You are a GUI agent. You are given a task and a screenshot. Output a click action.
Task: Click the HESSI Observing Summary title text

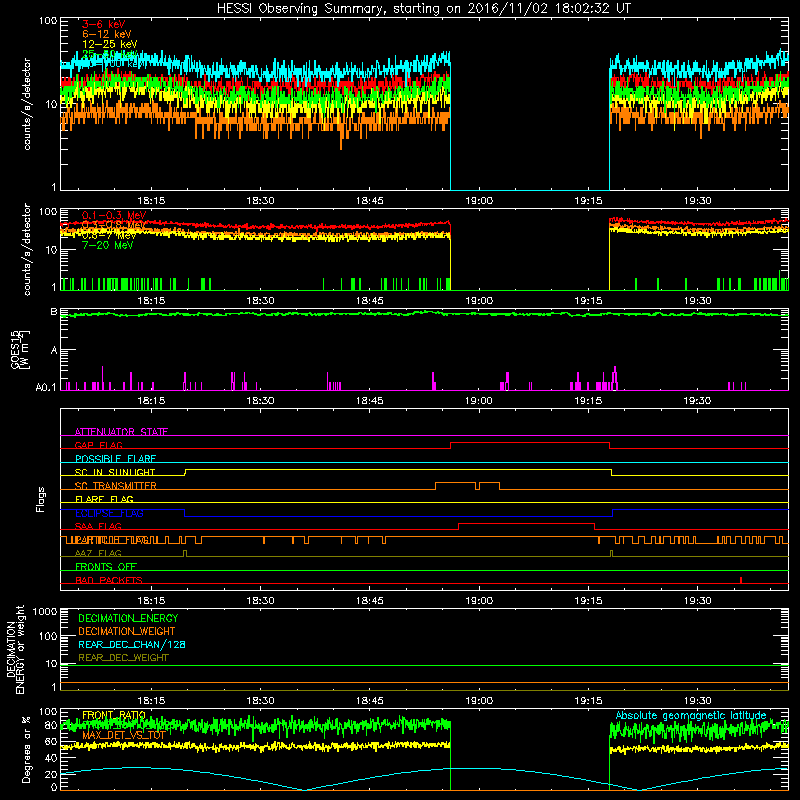[x=424, y=9]
